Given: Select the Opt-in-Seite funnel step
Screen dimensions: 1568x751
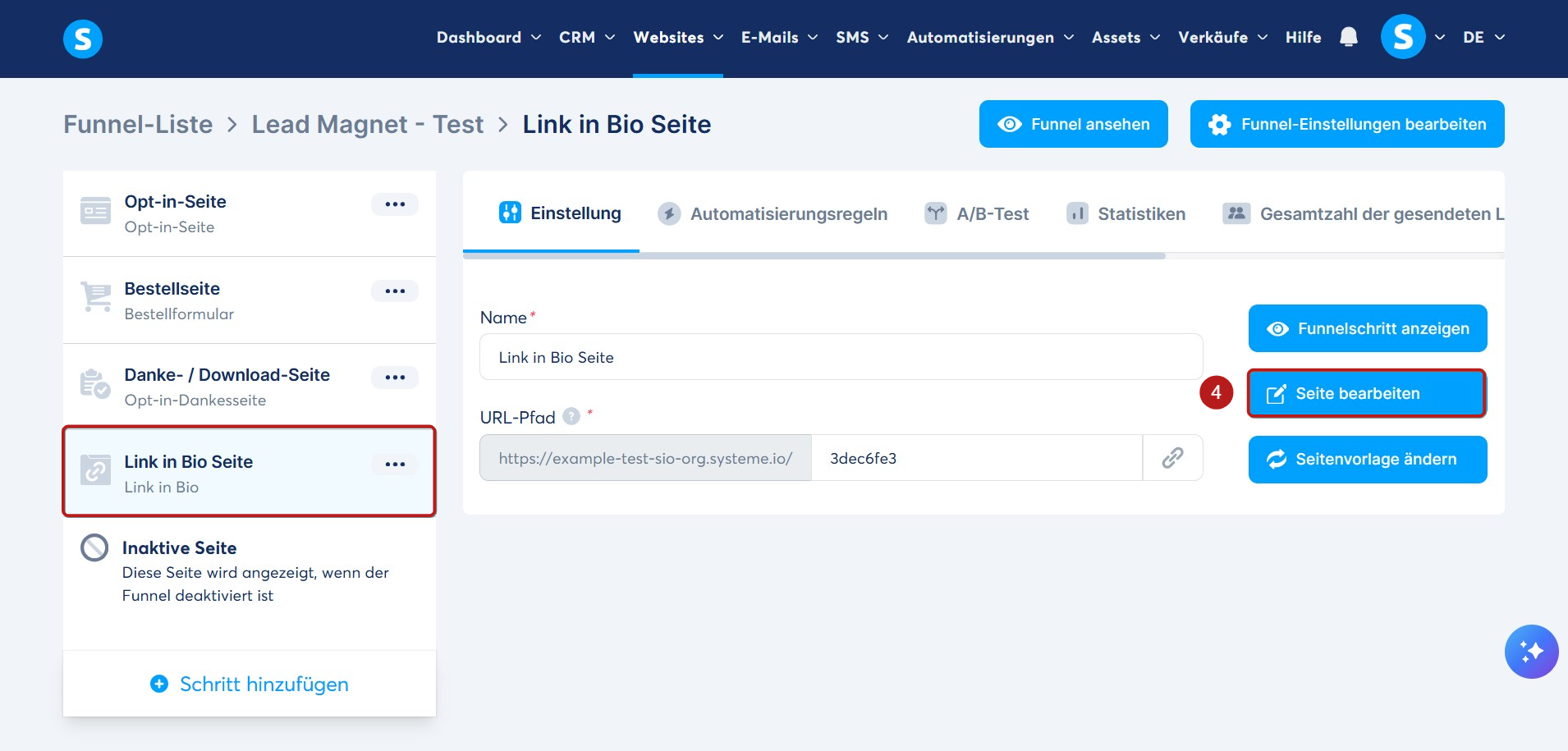Looking at the screenshot, I should 250,213.
